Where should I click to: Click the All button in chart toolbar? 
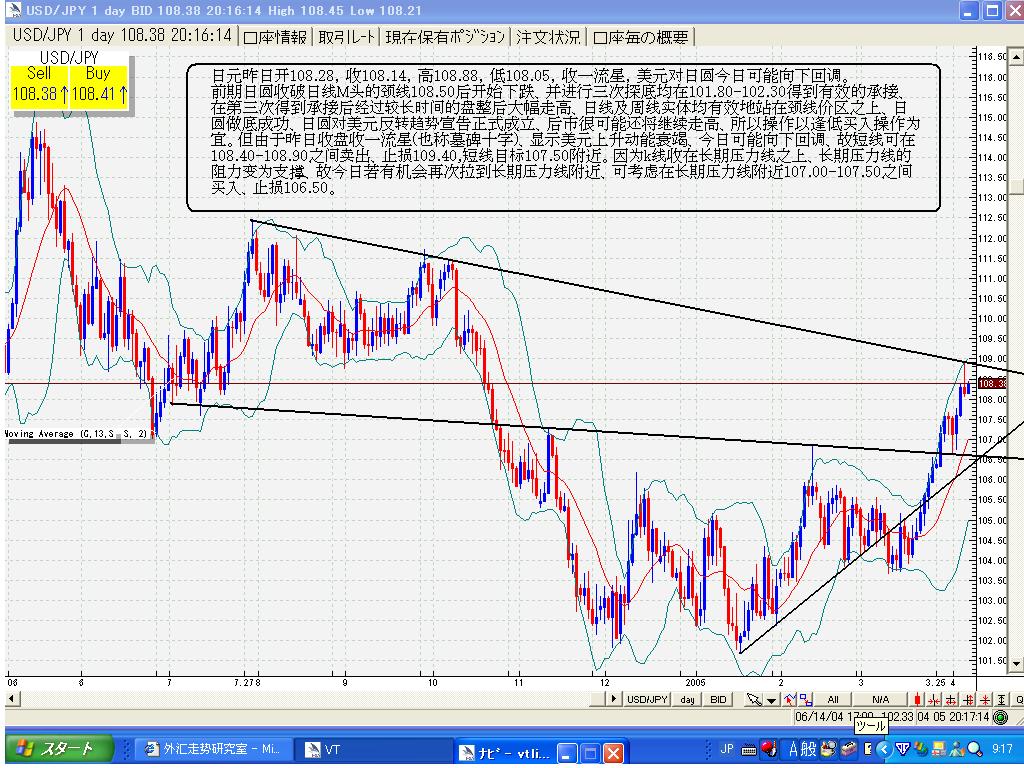pos(833,699)
